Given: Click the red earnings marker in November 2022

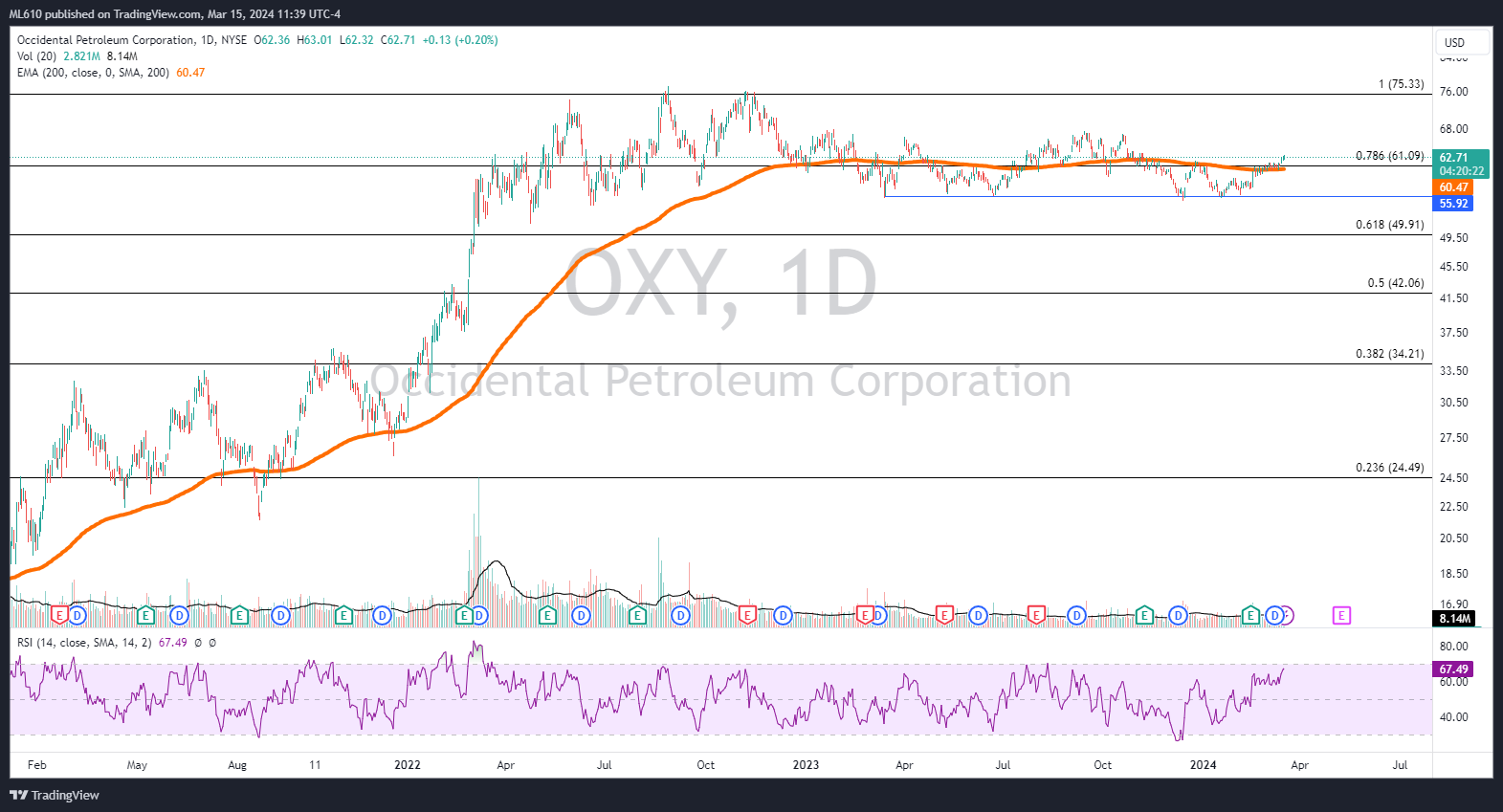Looking at the screenshot, I should coord(747,615).
